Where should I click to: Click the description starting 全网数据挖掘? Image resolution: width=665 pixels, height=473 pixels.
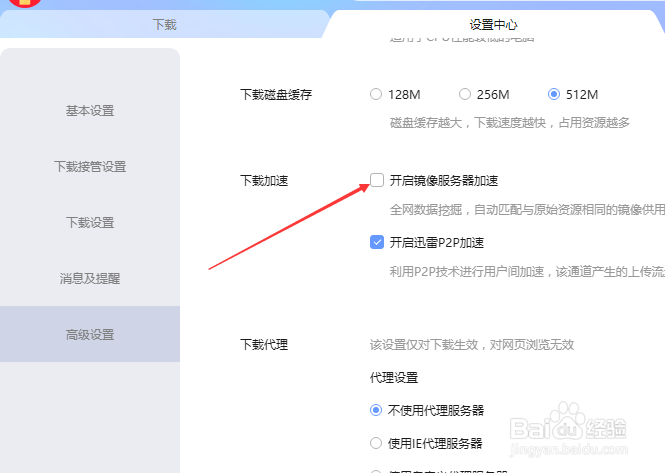coord(527,209)
